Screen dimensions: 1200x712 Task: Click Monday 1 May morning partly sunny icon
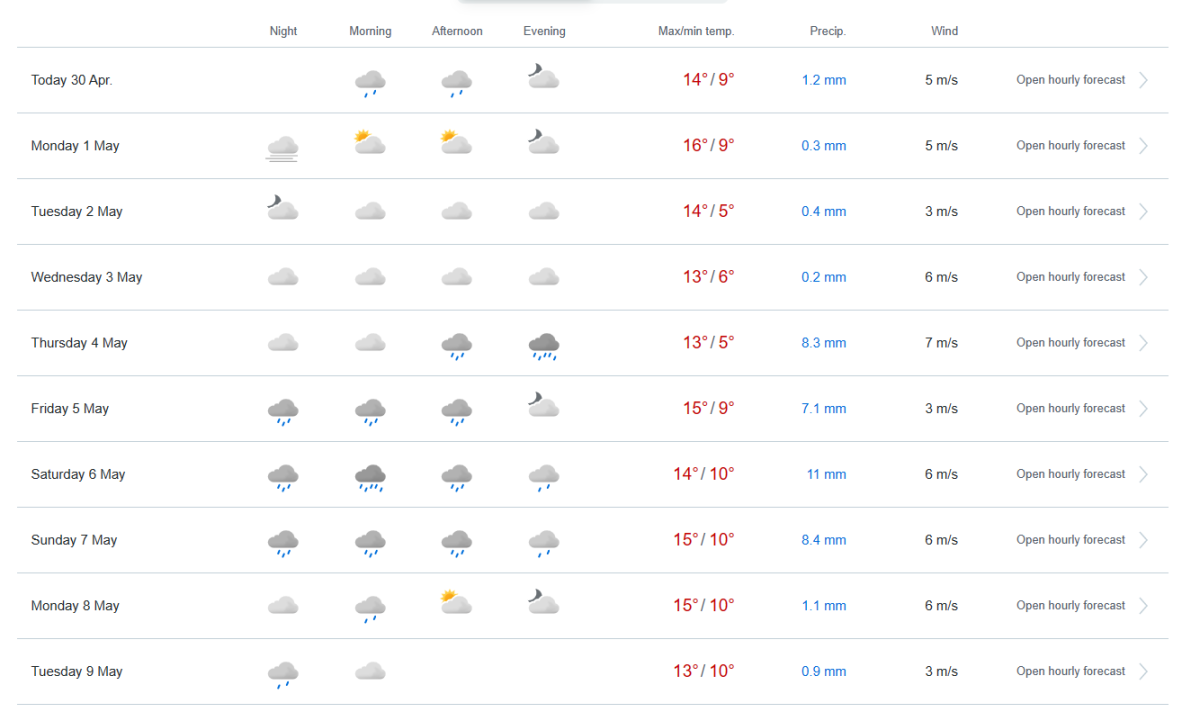[x=370, y=142]
